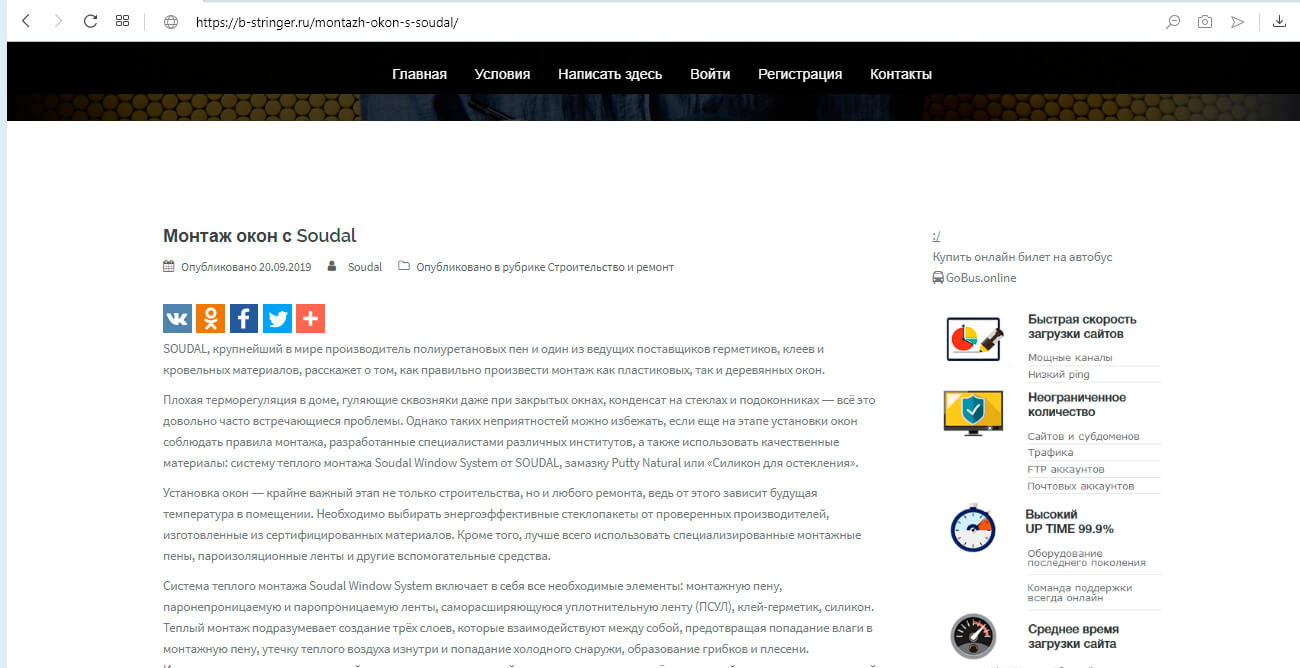Open the speed dial grid icon
The image size is (1300, 668).
point(122,21)
